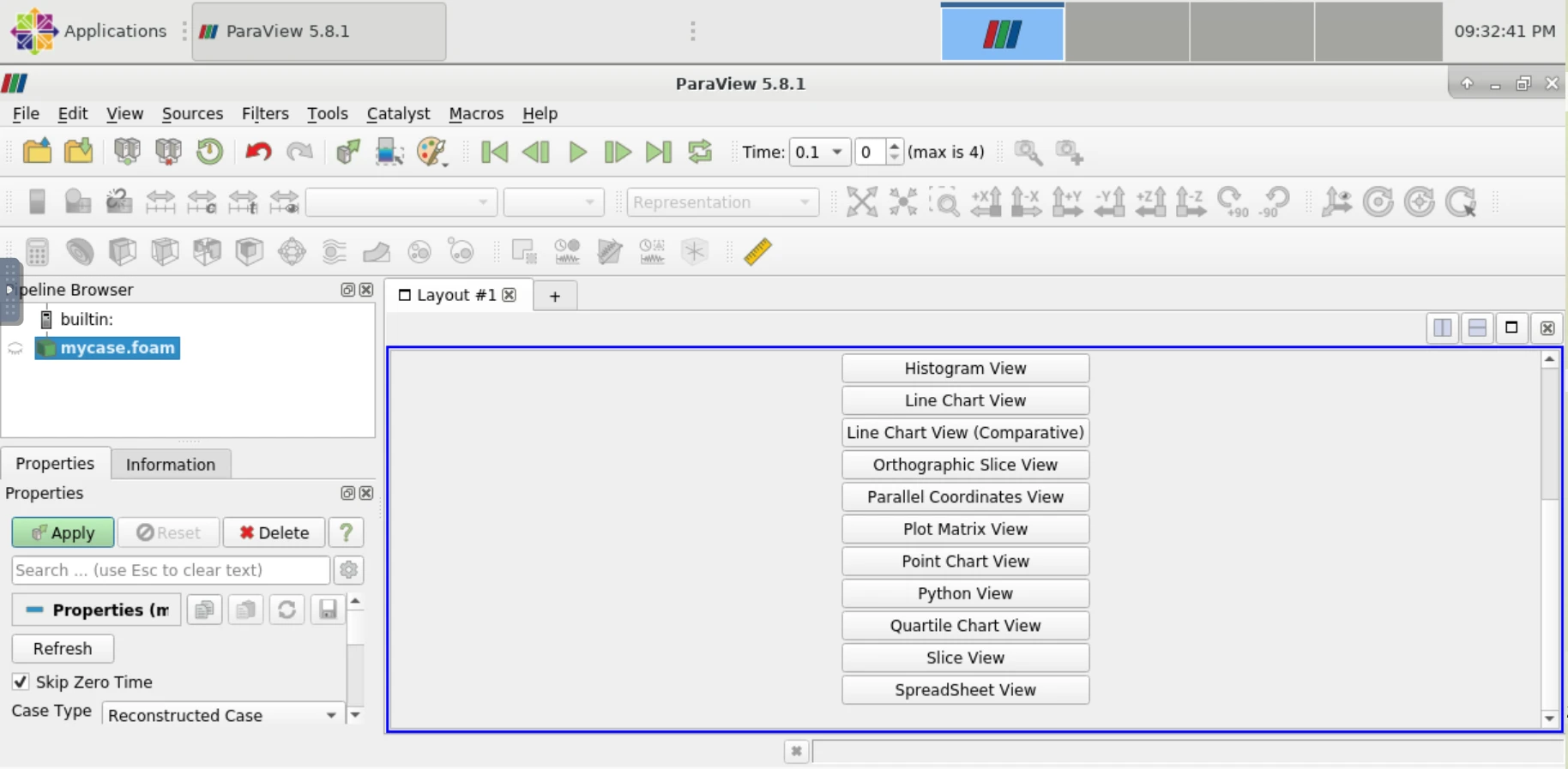The height and width of the screenshot is (769, 1568).
Task: Click the Zoom to Box magnifier icon
Action: [944, 202]
